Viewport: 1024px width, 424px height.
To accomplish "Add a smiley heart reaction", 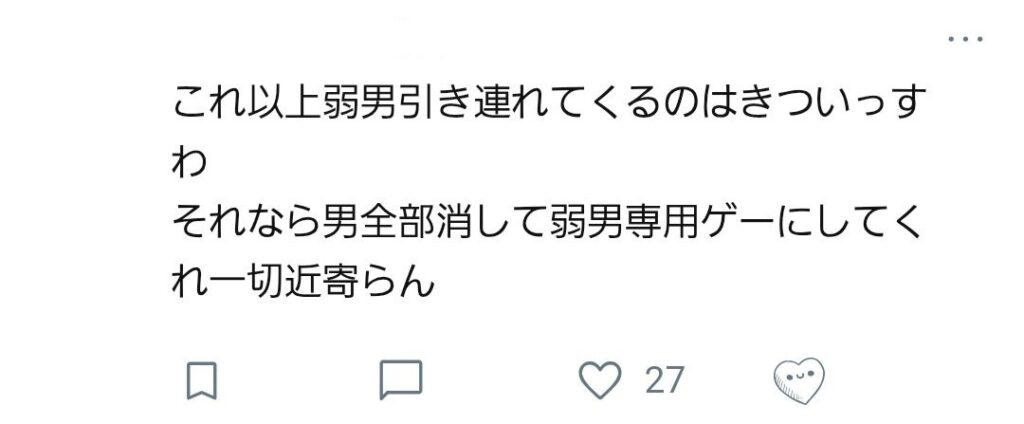I will click(x=799, y=380).
